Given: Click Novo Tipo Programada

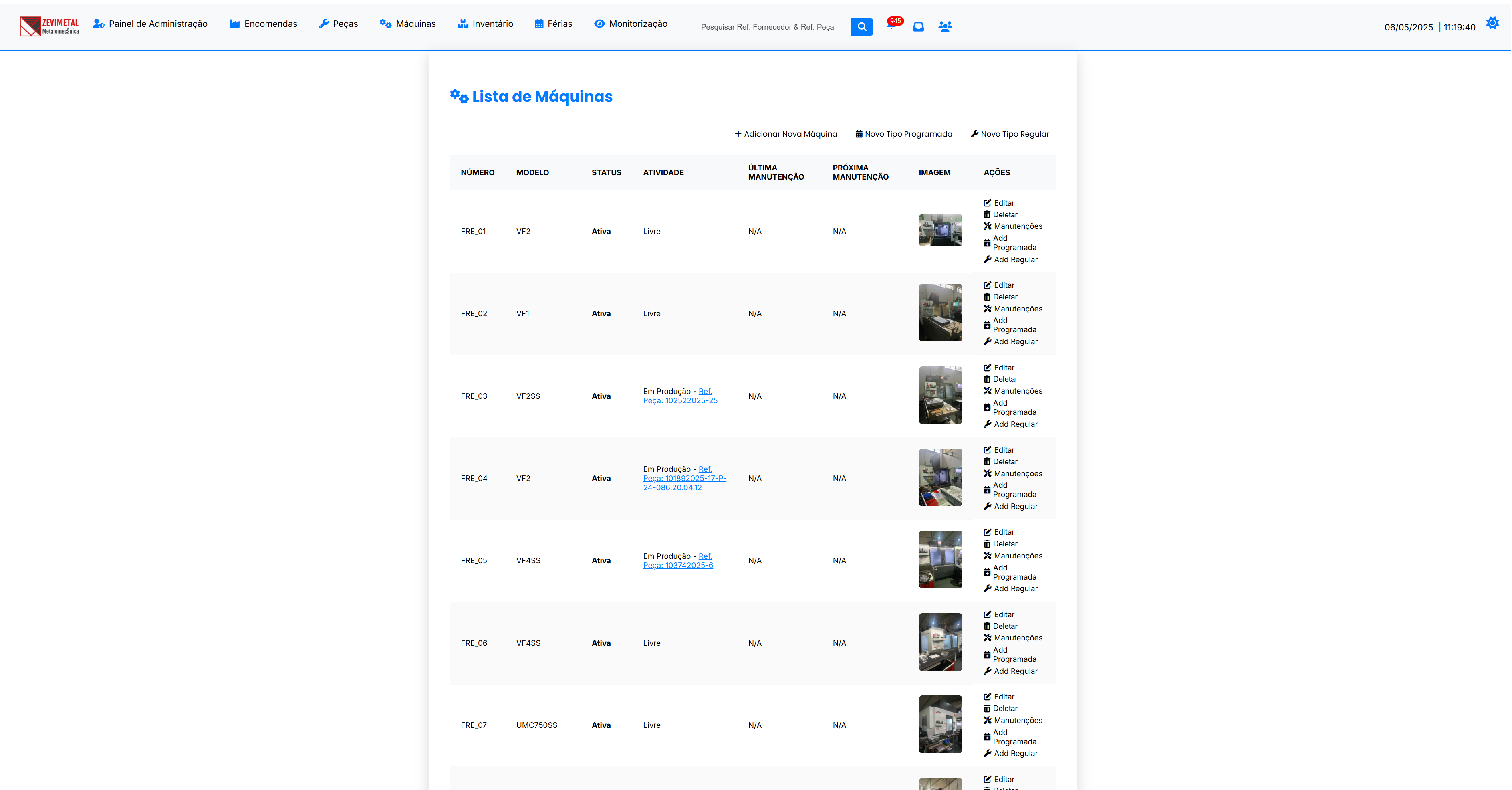Looking at the screenshot, I should (904, 134).
